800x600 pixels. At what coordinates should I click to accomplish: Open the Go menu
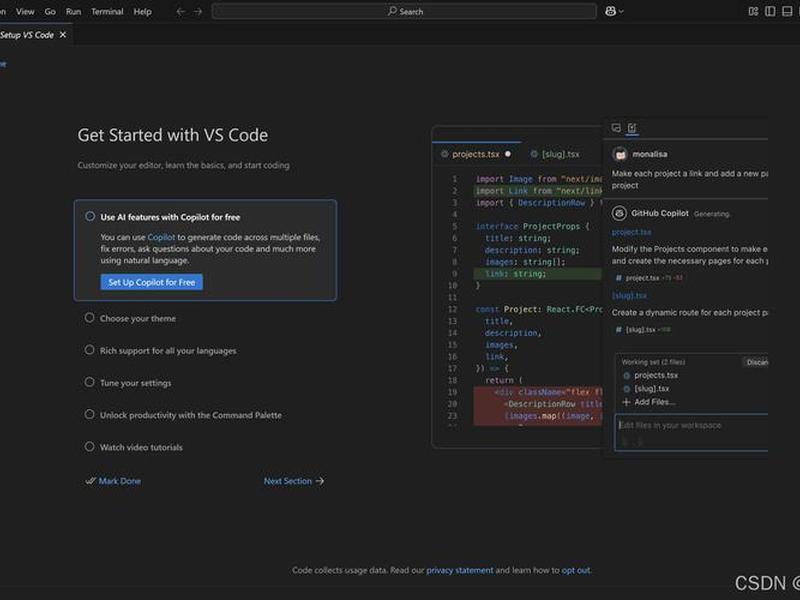click(x=50, y=11)
